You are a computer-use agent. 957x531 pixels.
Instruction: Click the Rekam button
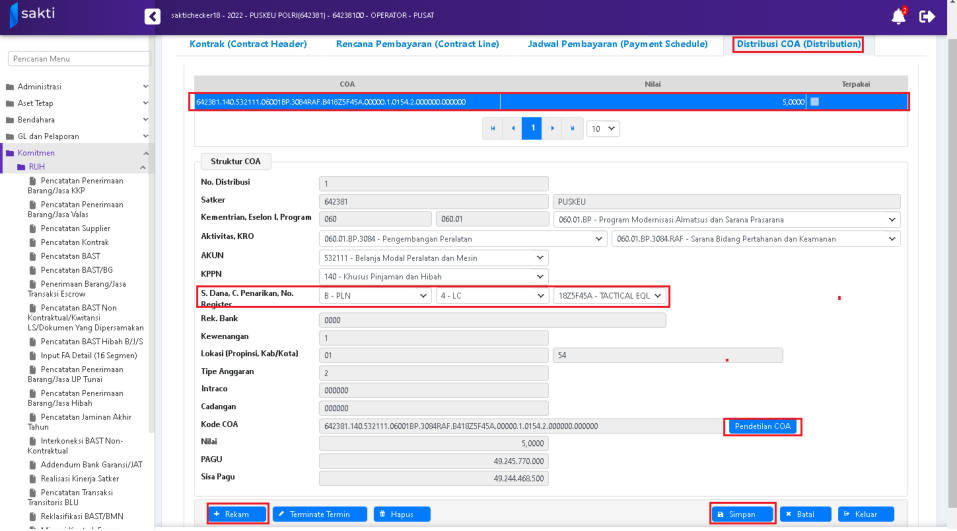pos(238,514)
